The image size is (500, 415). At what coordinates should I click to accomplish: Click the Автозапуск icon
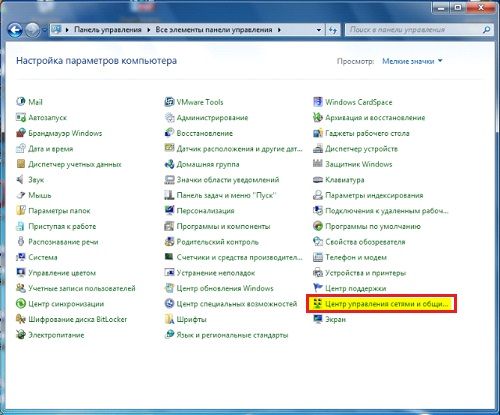[21, 117]
